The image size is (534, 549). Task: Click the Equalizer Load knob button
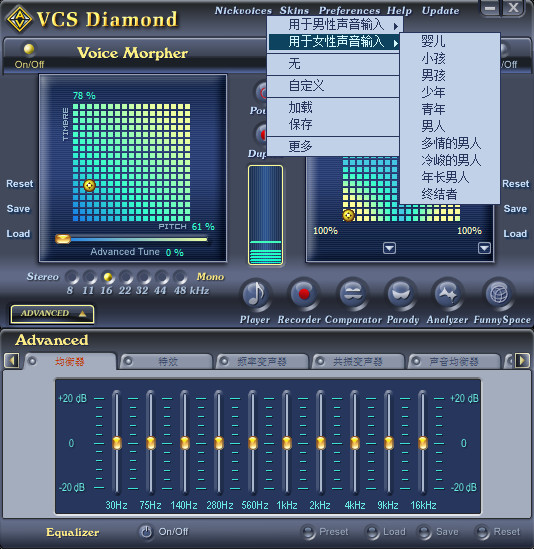point(372,532)
